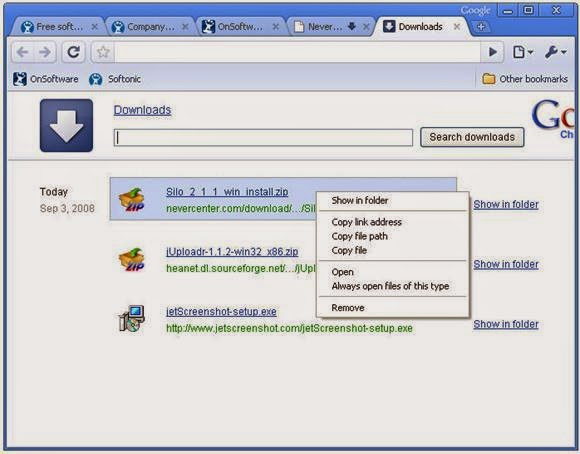
Task: Close the OnSoftw... tab
Action: click(276, 27)
